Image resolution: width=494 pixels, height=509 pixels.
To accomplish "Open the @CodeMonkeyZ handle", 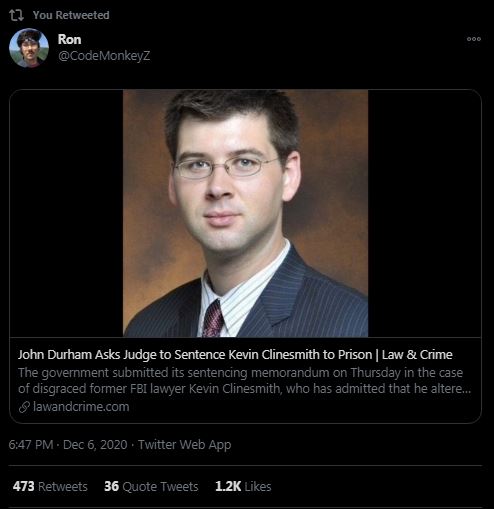I will pos(104,56).
